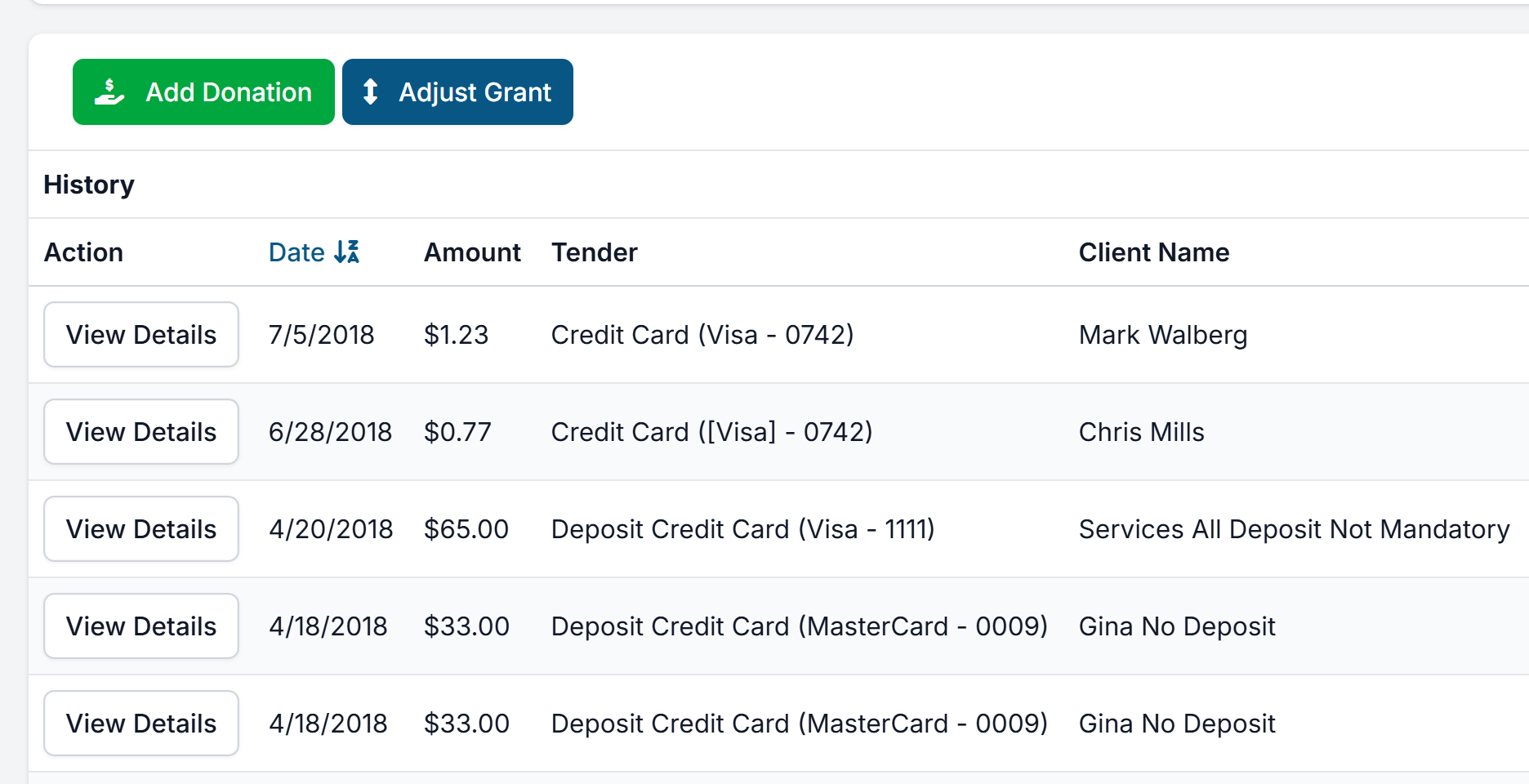Select the 7/5/2018 date cell
Image resolution: width=1529 pixels, height=784 pixels.
pos(321,334)
